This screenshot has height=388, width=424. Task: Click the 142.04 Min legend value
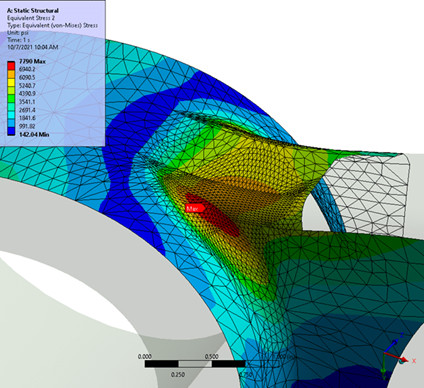pos(34,134)
